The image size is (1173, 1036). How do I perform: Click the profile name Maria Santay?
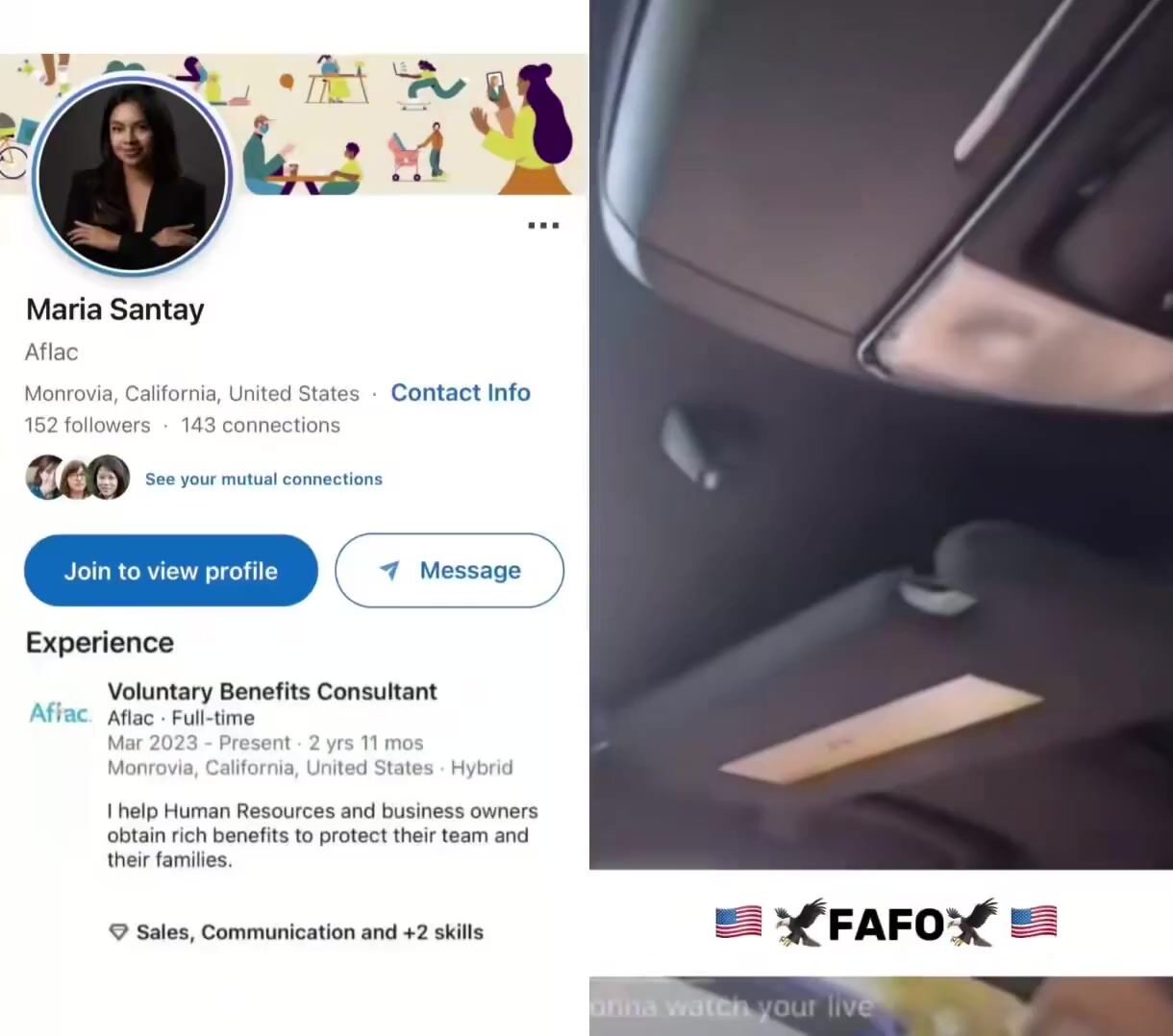(x=115, y=309)
